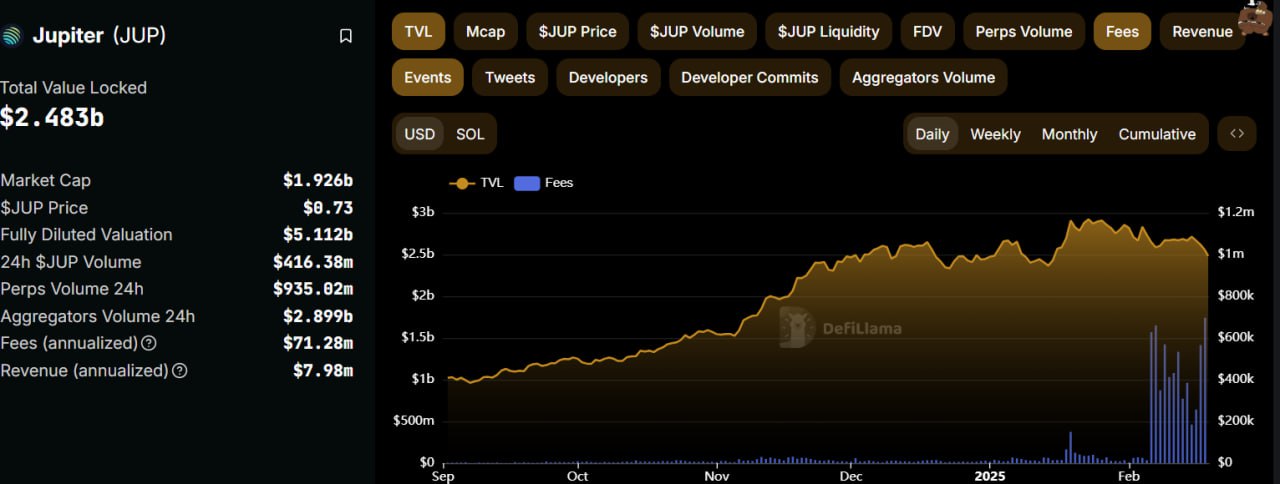Select the Daily interval
Image resolution: width=1280 pixels, height=484 pixels.
932,134
